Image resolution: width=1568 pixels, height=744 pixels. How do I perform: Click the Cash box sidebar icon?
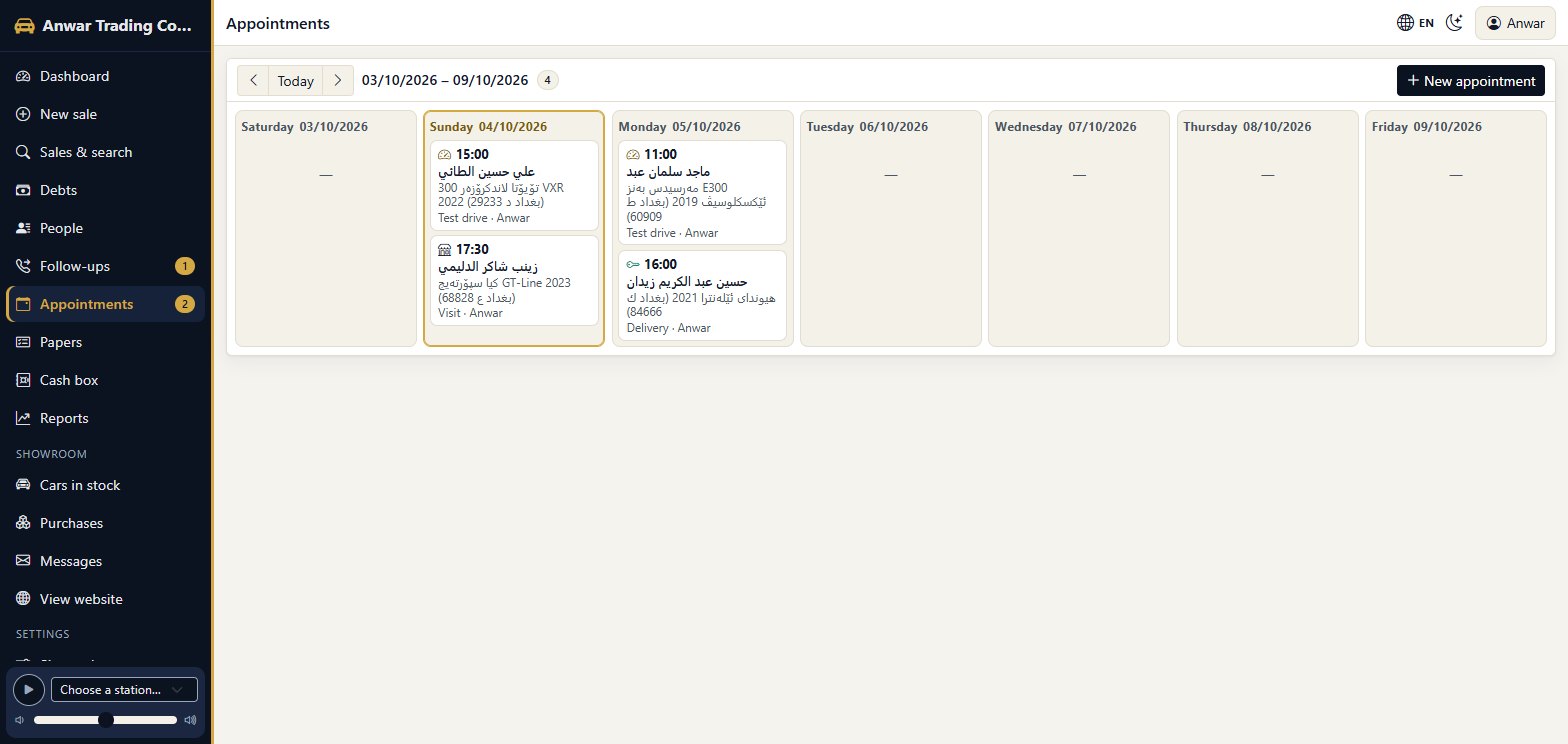point(24,380)
